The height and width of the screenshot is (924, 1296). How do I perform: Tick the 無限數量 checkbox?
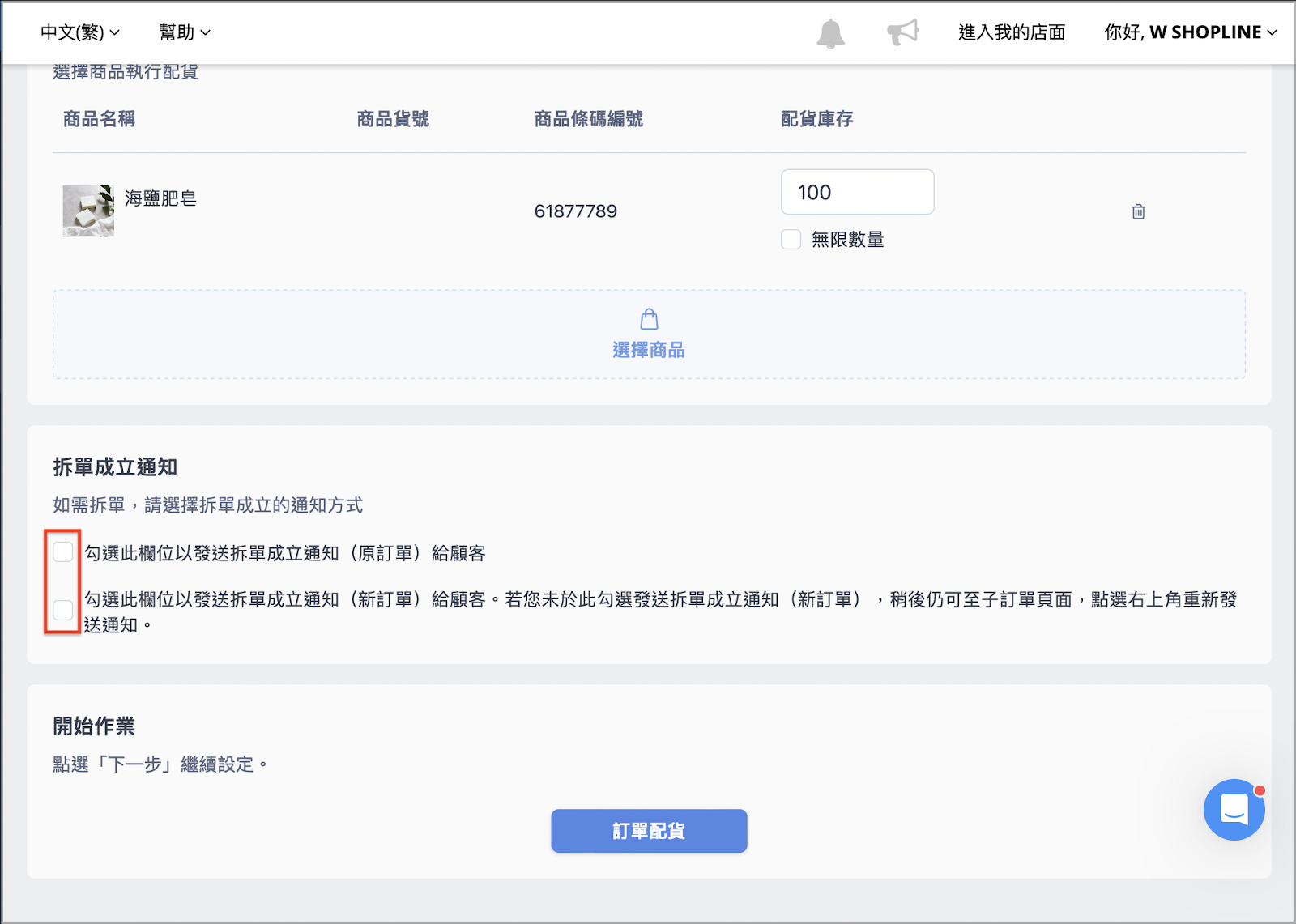click(791, 240)
